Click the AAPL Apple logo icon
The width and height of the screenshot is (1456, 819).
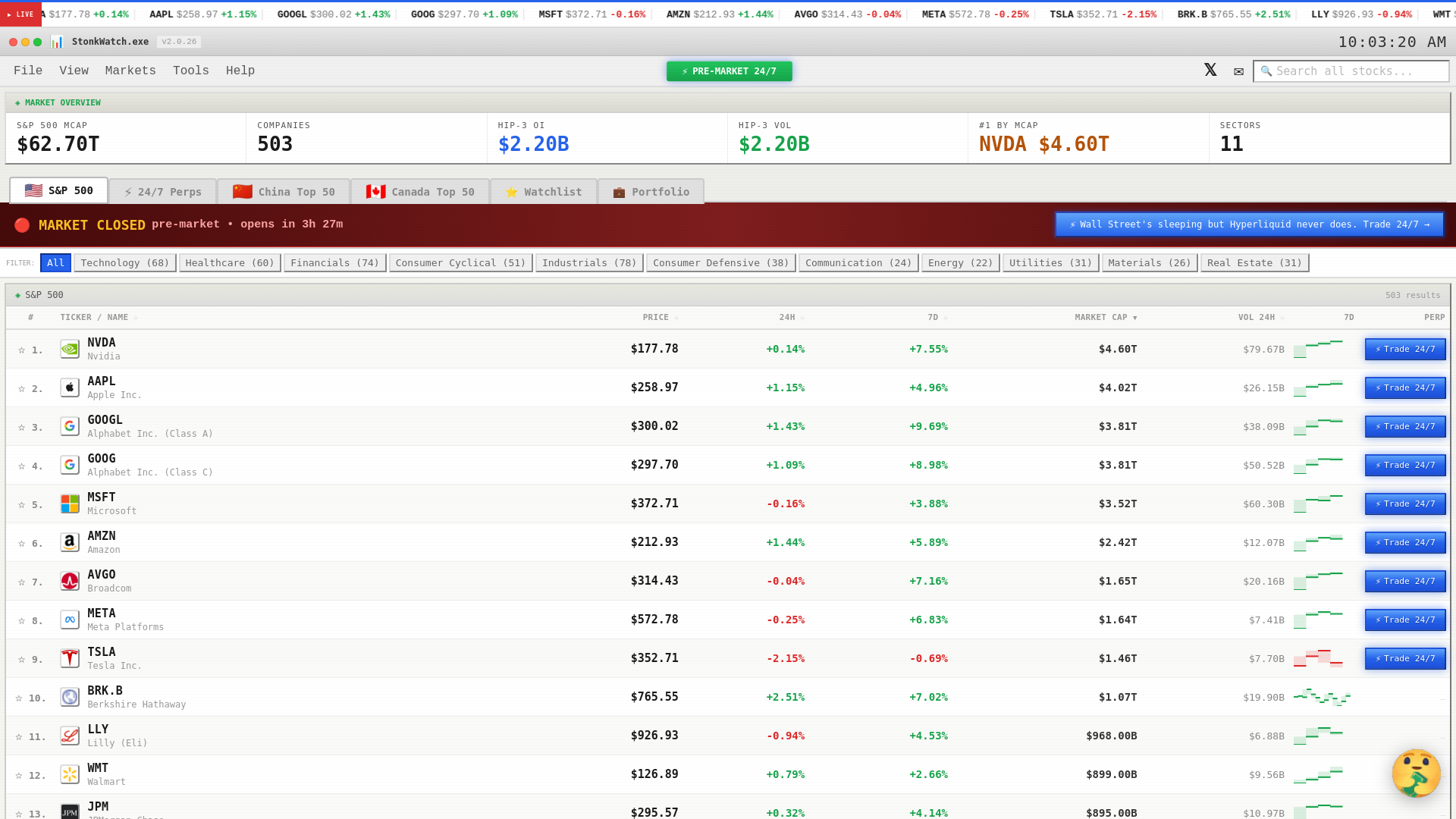(70, 388)
